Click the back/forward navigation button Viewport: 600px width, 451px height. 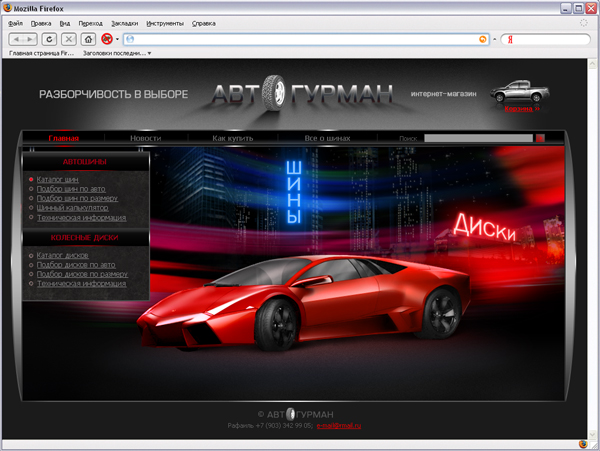click(23, 39)
